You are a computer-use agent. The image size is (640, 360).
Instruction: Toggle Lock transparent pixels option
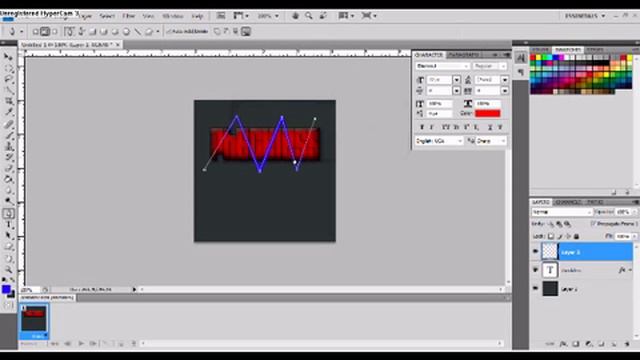[x=551, y=236]
